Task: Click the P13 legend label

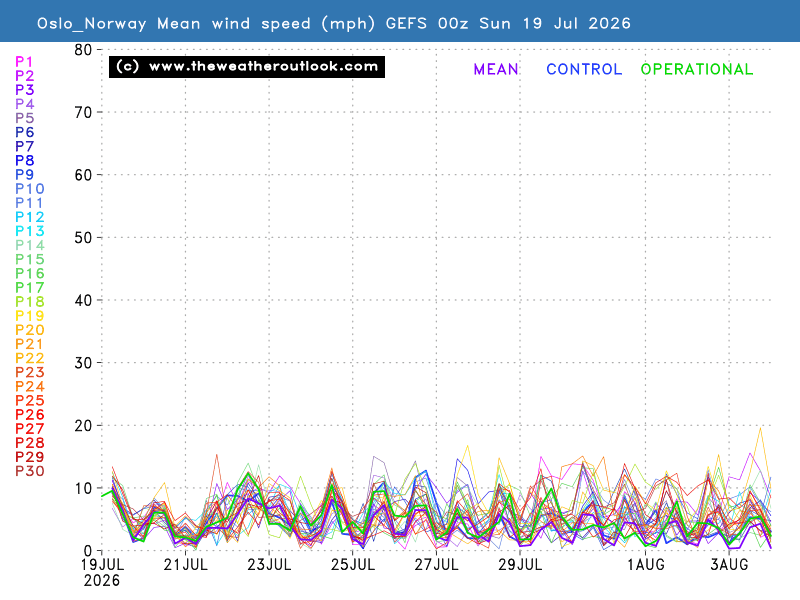Action: [30, 231]
